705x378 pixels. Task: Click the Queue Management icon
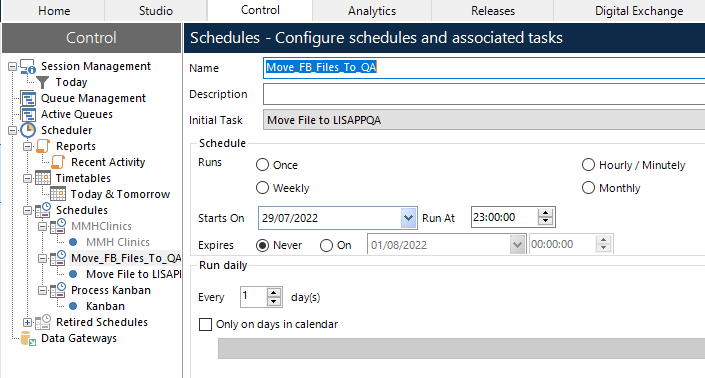pos(28,98)
